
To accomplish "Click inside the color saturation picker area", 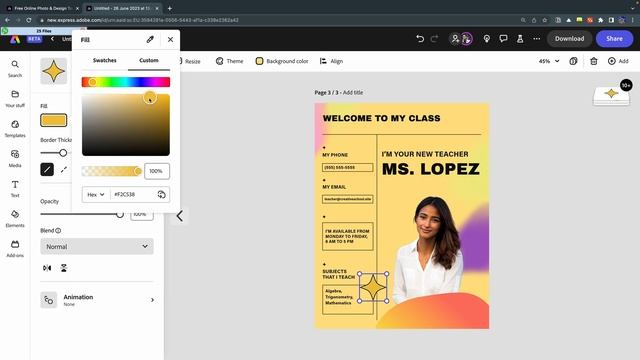I will 126,125.
